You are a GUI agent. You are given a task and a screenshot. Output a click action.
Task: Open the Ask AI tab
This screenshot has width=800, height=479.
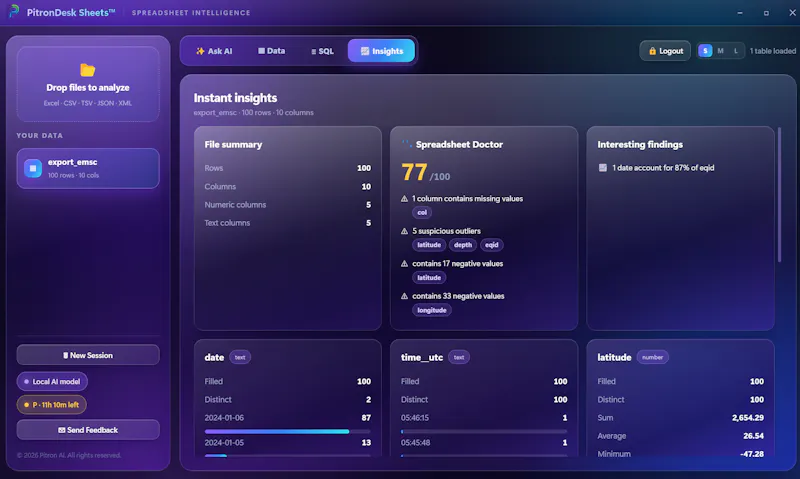(214, 51)
